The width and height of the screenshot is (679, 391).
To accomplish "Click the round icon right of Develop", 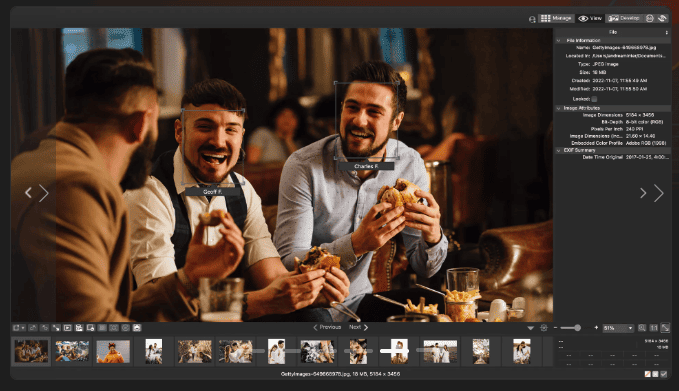I will point(650,18).
